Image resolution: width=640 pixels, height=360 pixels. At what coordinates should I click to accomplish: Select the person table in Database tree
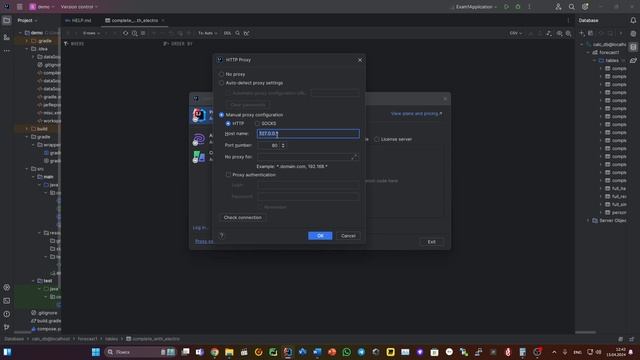pos(616,213)
